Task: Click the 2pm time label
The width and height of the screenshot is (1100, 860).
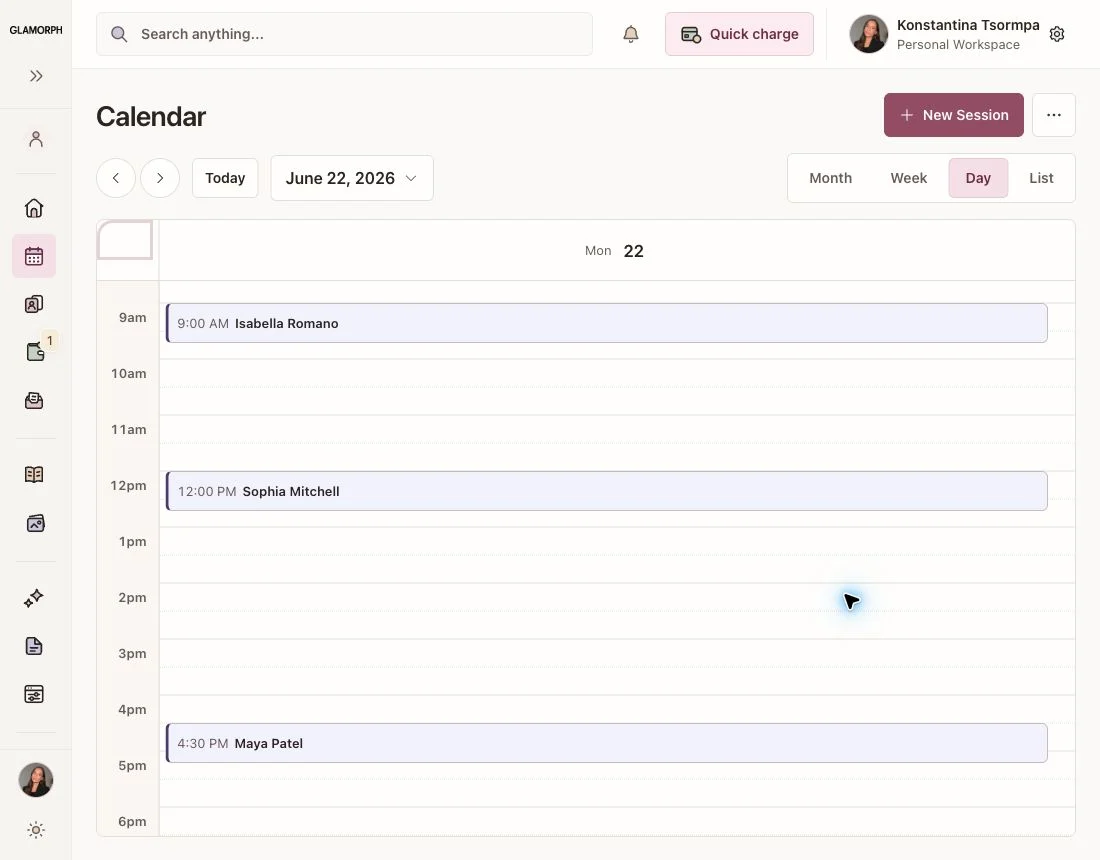Action: [x=132, y=598]
